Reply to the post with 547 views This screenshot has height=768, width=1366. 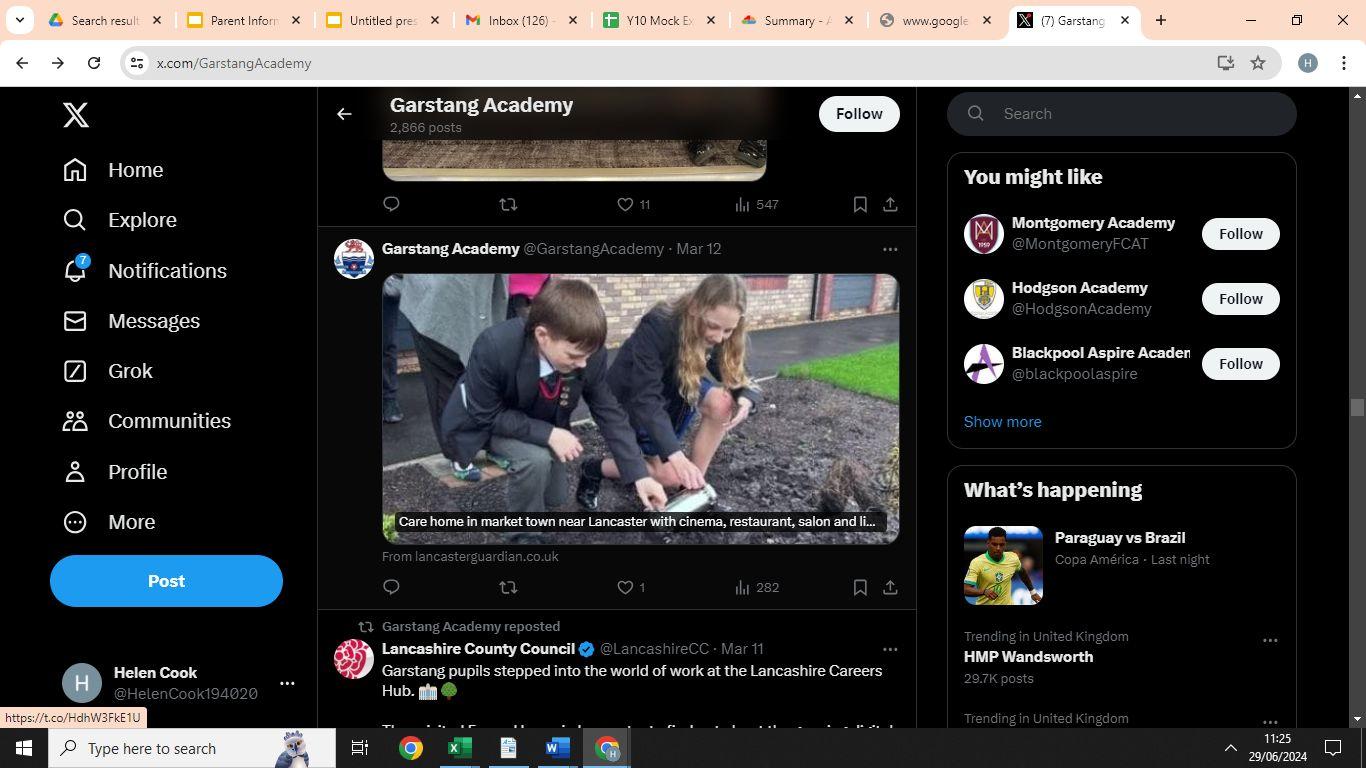coord(391,204)
